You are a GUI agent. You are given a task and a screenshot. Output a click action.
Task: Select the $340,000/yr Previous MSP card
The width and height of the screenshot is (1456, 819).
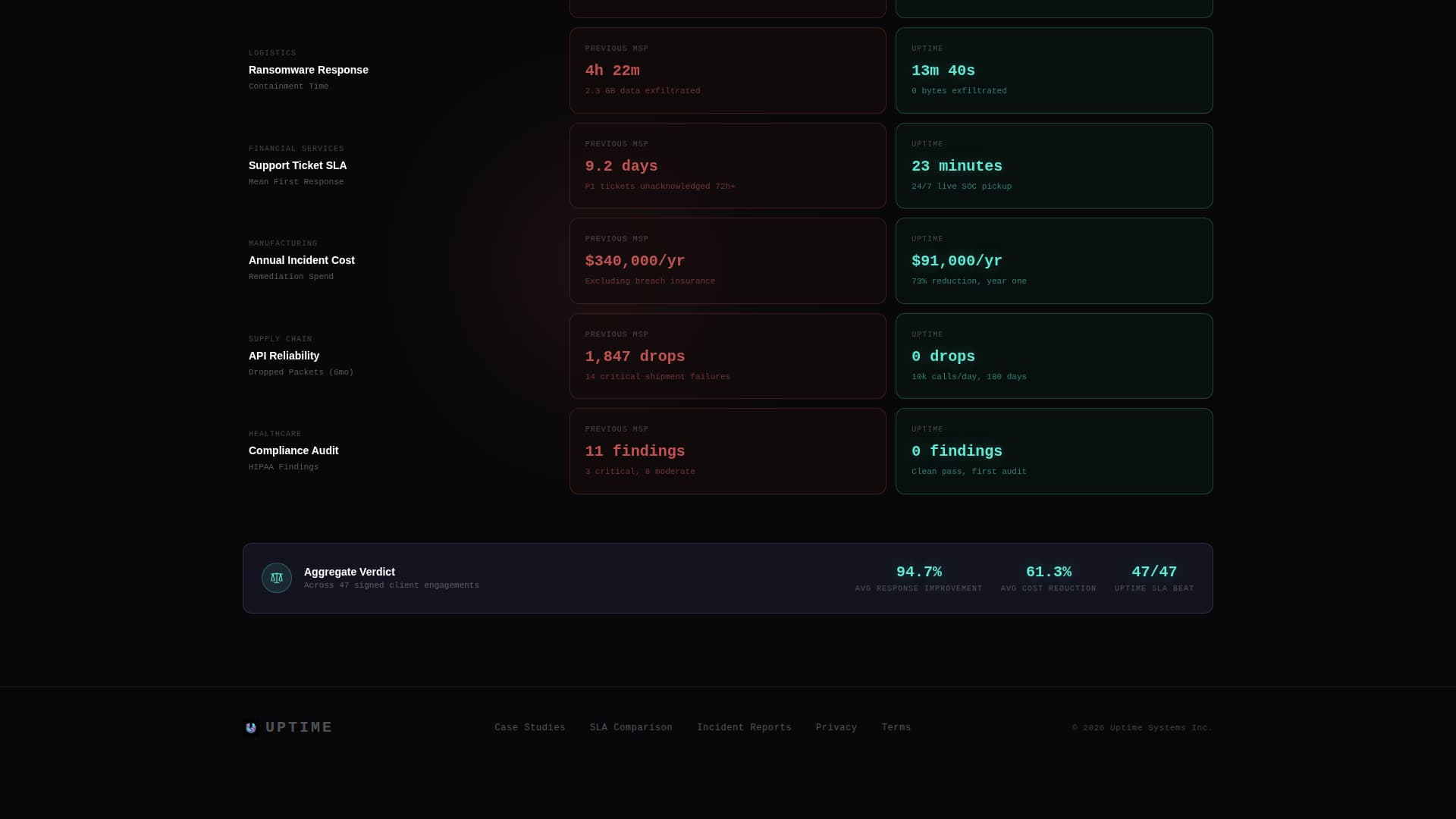[x=728, y=261]
